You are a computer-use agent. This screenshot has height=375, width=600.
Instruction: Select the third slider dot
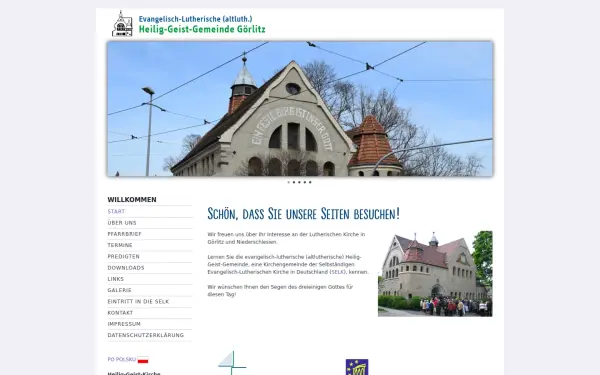299,182
